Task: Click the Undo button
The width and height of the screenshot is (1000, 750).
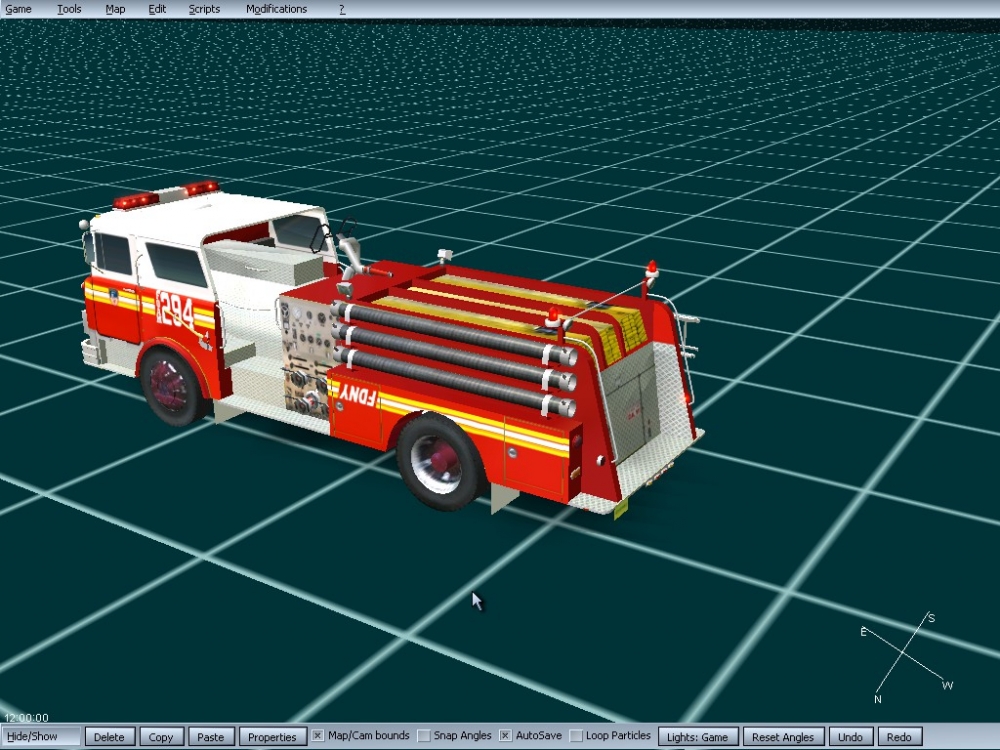Action: 851,737
